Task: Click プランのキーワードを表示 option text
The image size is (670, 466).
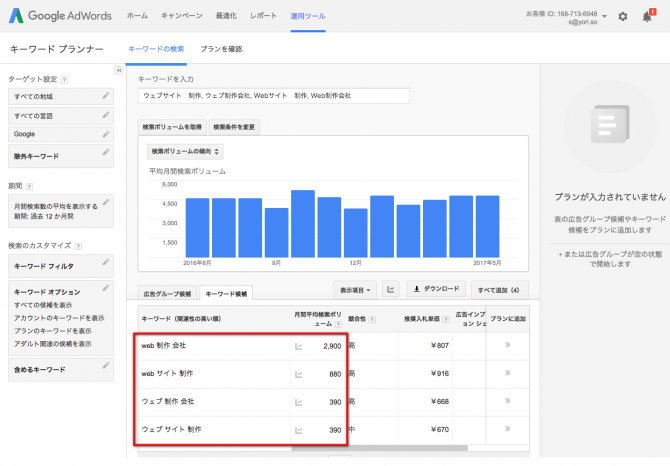Action: (53, 331)
